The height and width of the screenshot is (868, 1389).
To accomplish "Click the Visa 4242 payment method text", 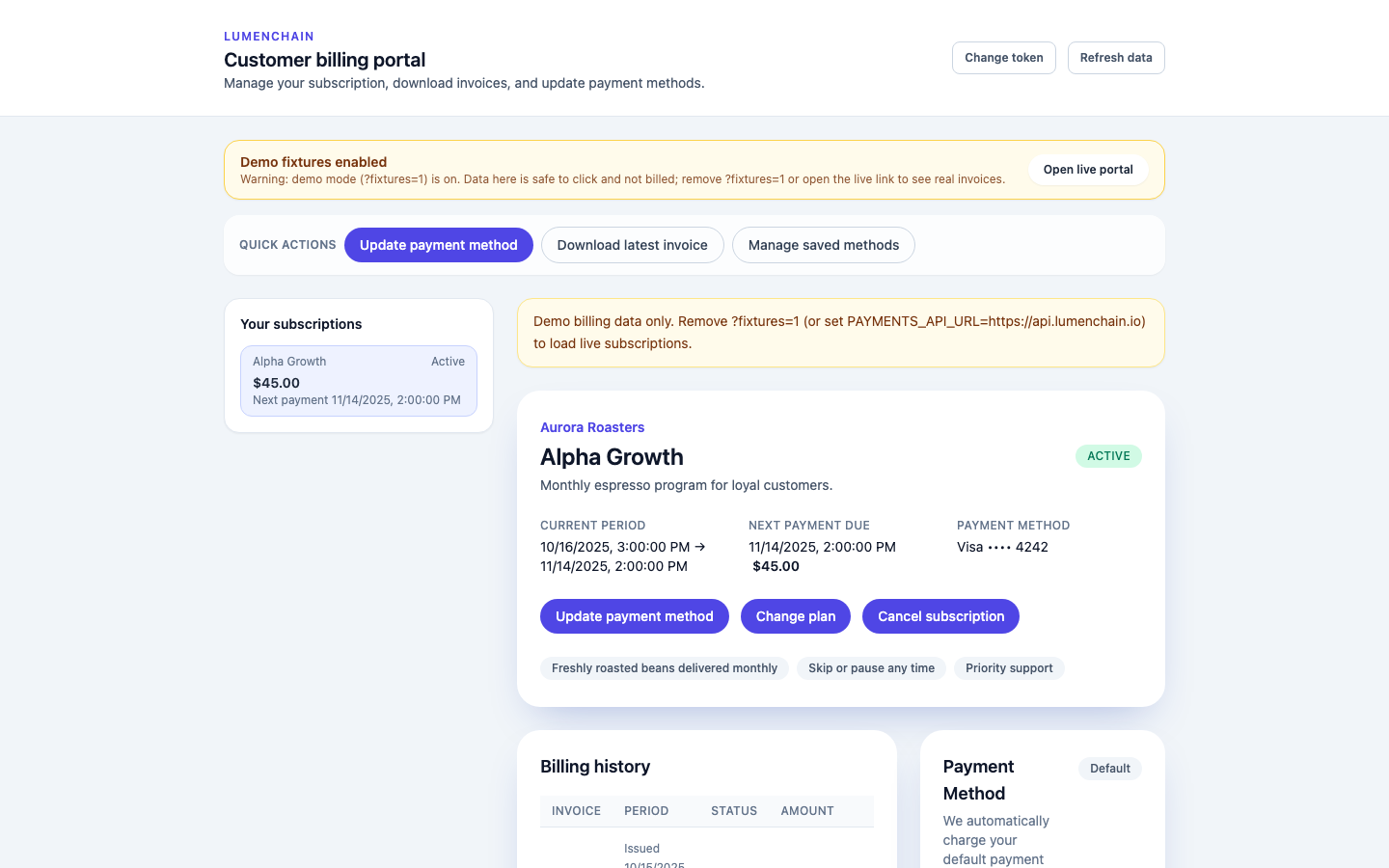I will 1003,547.
